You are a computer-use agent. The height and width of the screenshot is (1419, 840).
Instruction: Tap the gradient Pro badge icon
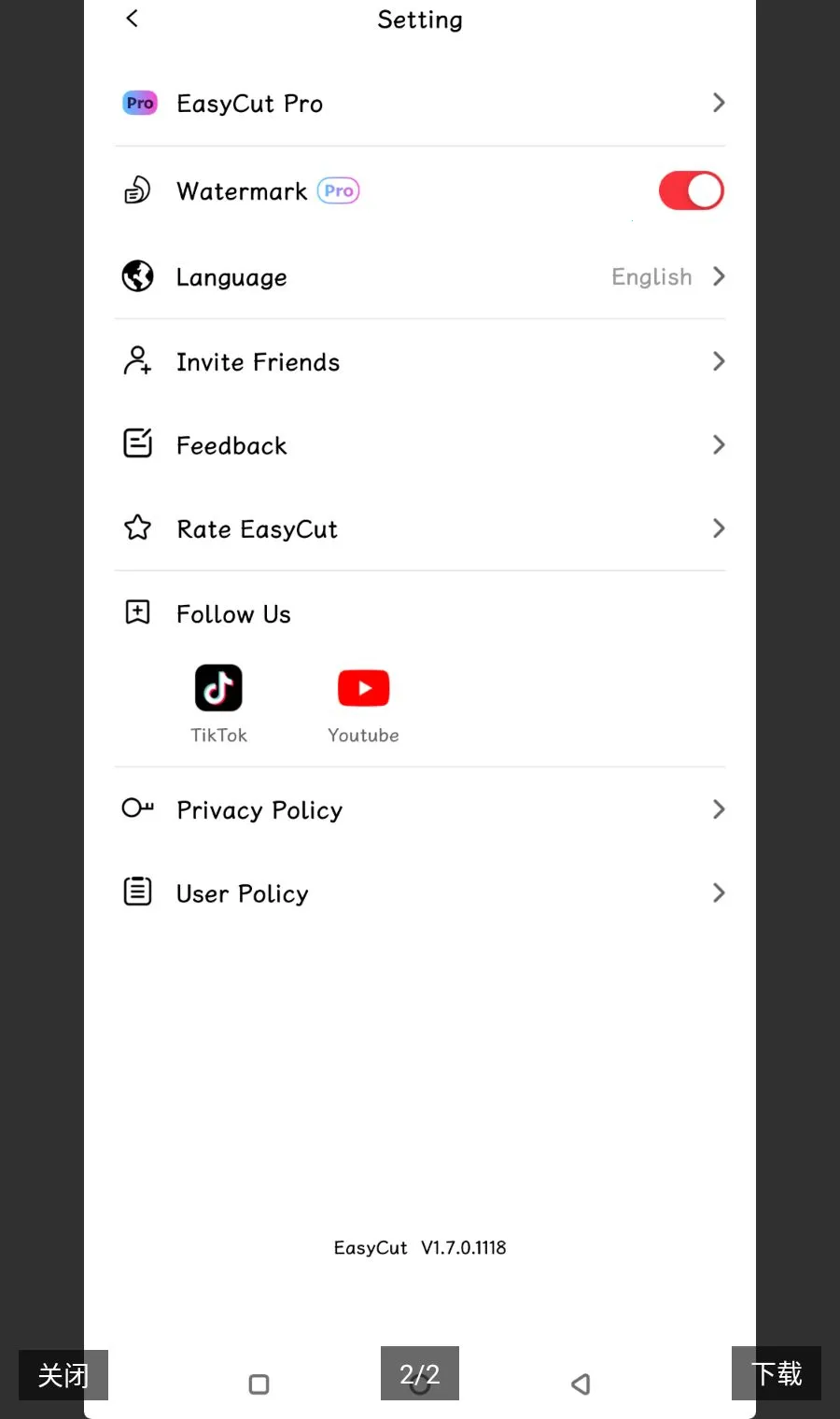[140, 103]
